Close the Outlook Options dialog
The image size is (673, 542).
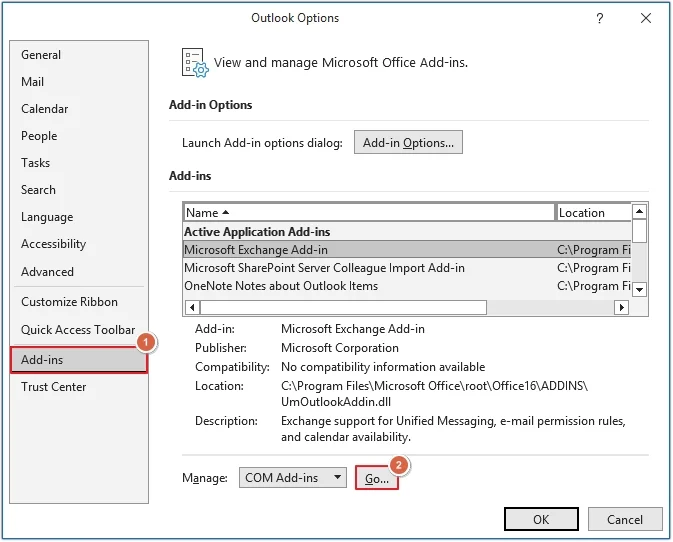[646, 18]
